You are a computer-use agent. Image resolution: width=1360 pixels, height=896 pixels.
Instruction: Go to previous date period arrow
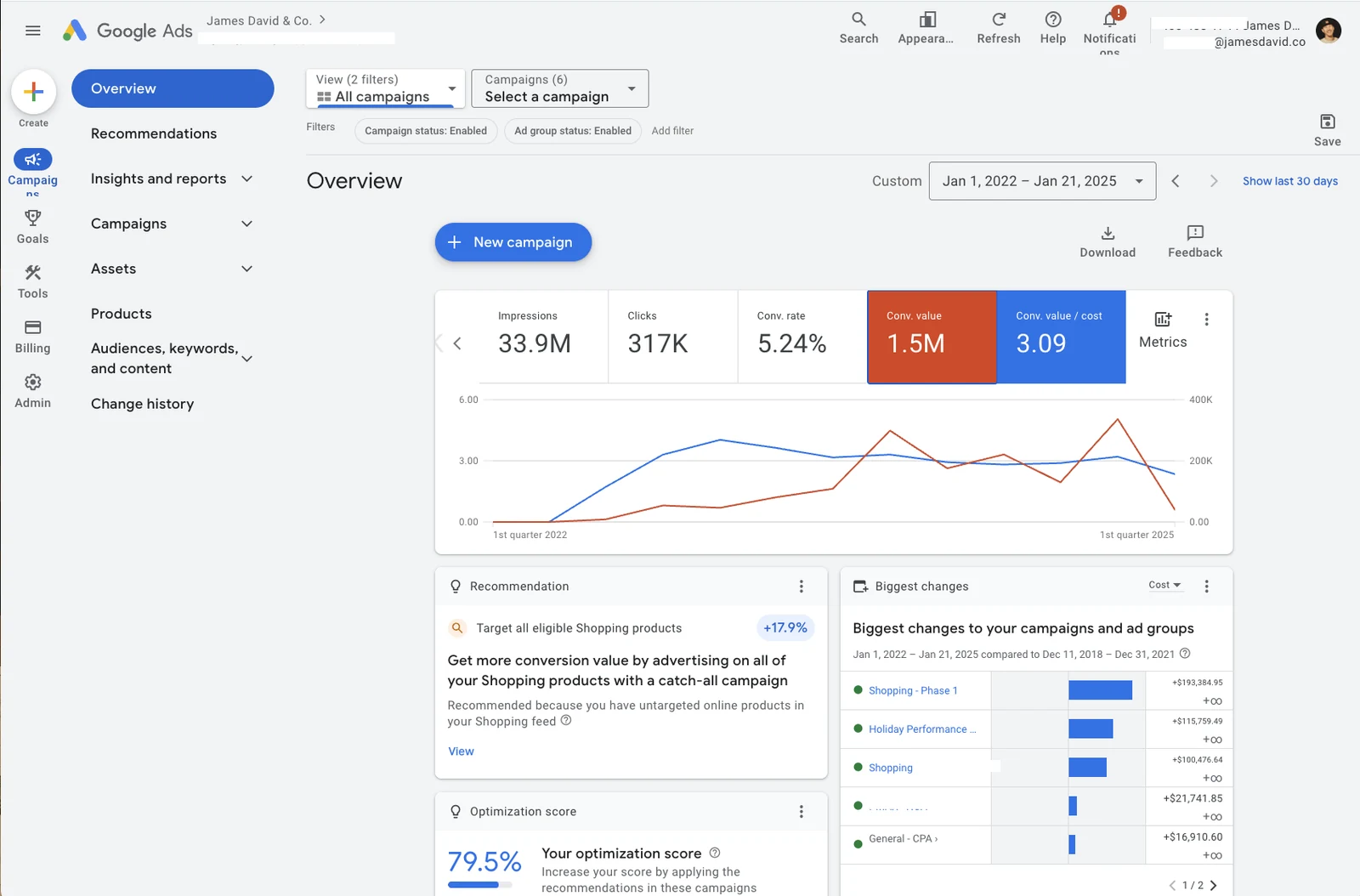pyautogui.click(x=1176, y=181)
